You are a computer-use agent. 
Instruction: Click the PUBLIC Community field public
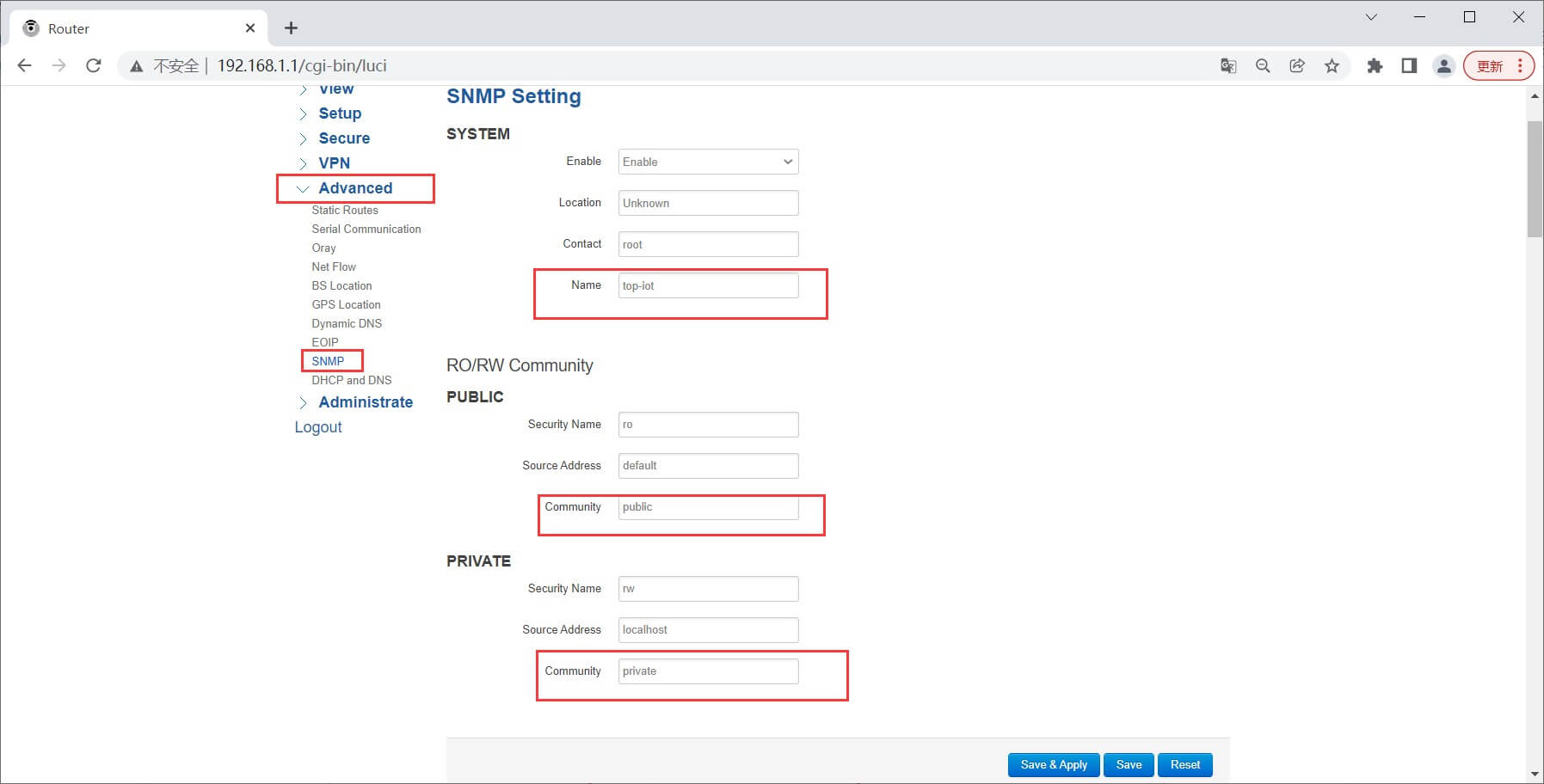[708, 507]
